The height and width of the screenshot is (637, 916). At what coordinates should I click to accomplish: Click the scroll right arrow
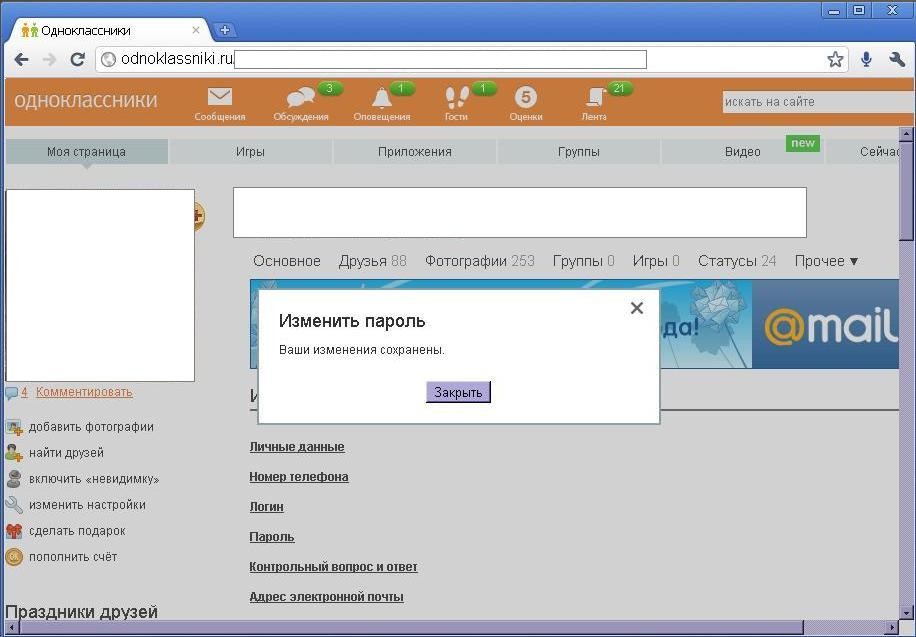(892, 628)
